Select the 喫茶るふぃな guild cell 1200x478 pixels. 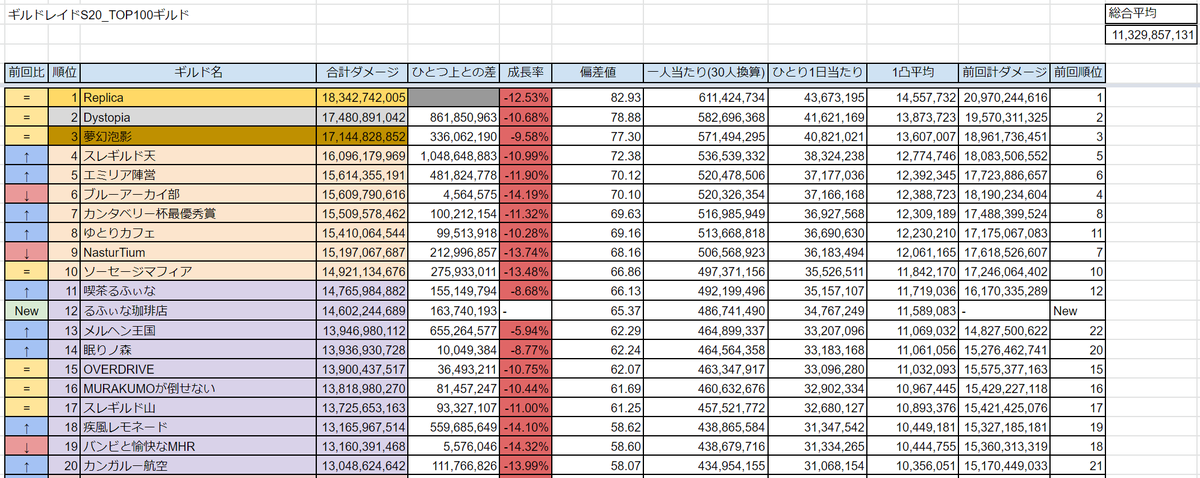point(199,291)
